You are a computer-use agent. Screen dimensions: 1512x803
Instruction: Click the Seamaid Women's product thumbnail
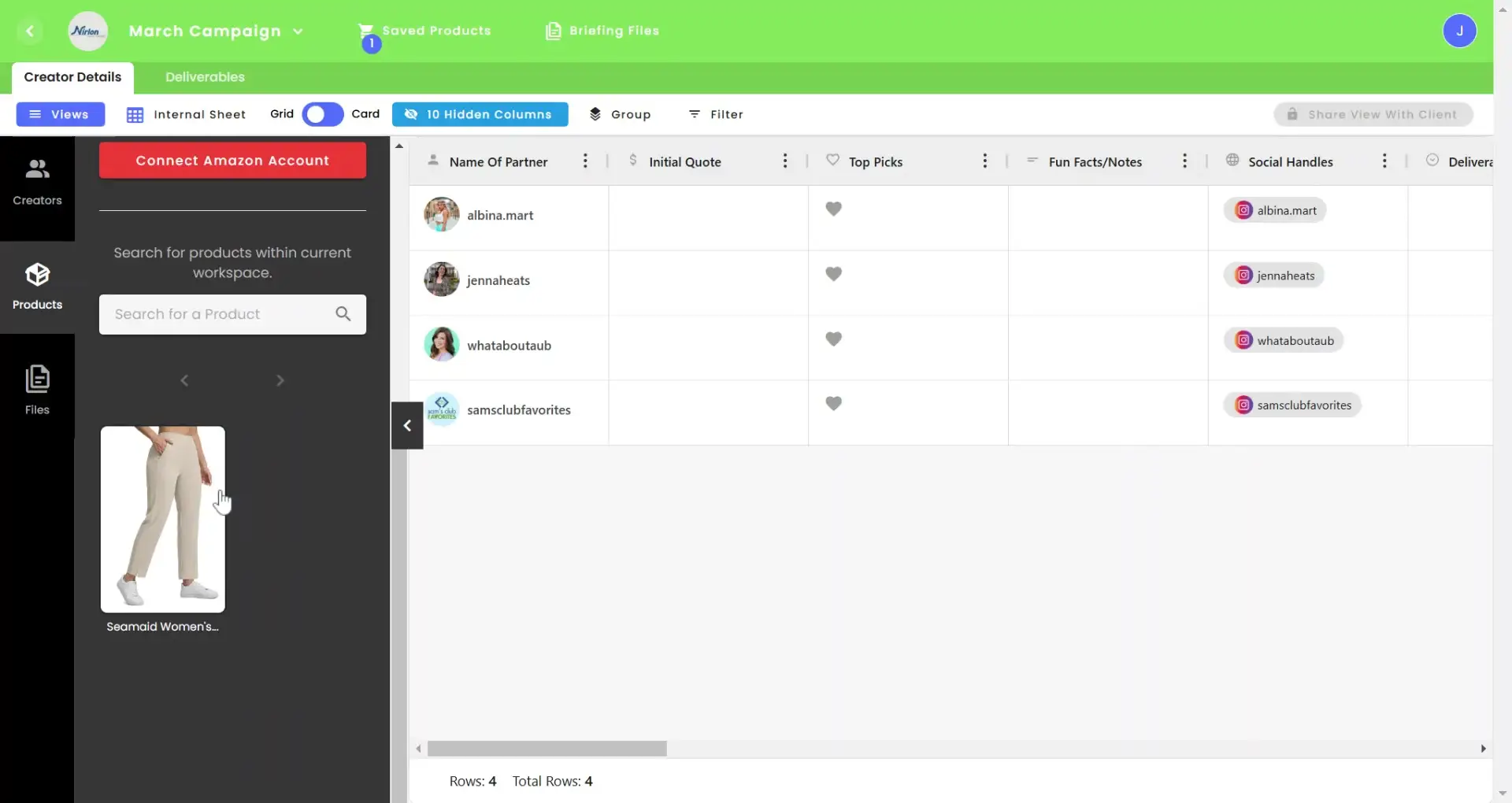click(162, 520)
